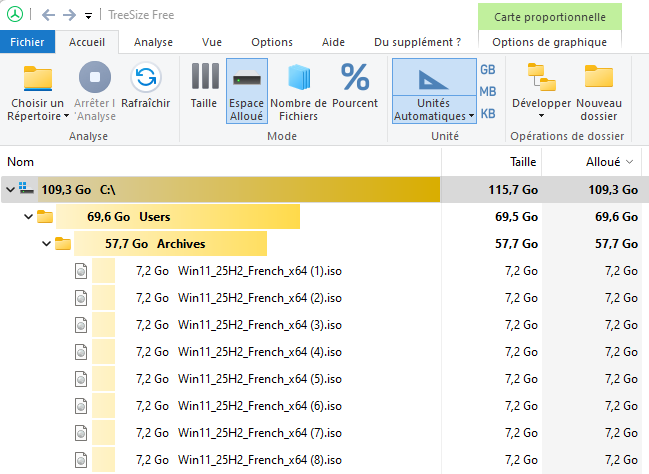Click the C:\ drive size bar
The height and width of the screenshot is (474, 649).
click(x=238, y=188)
